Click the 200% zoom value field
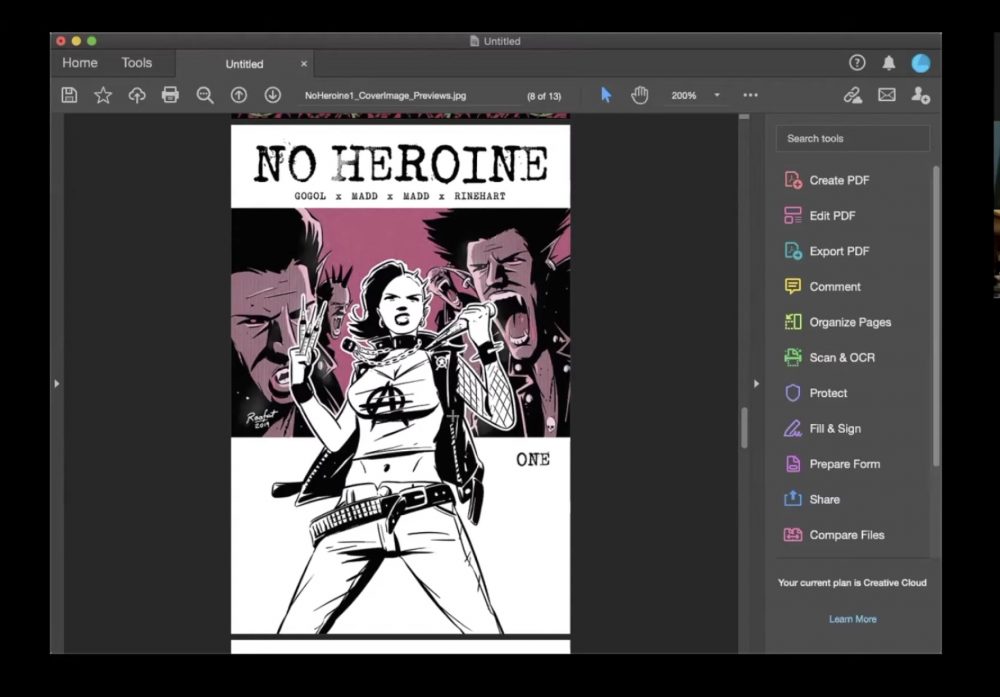This screenshot has width=1000, height=697. 684,96
